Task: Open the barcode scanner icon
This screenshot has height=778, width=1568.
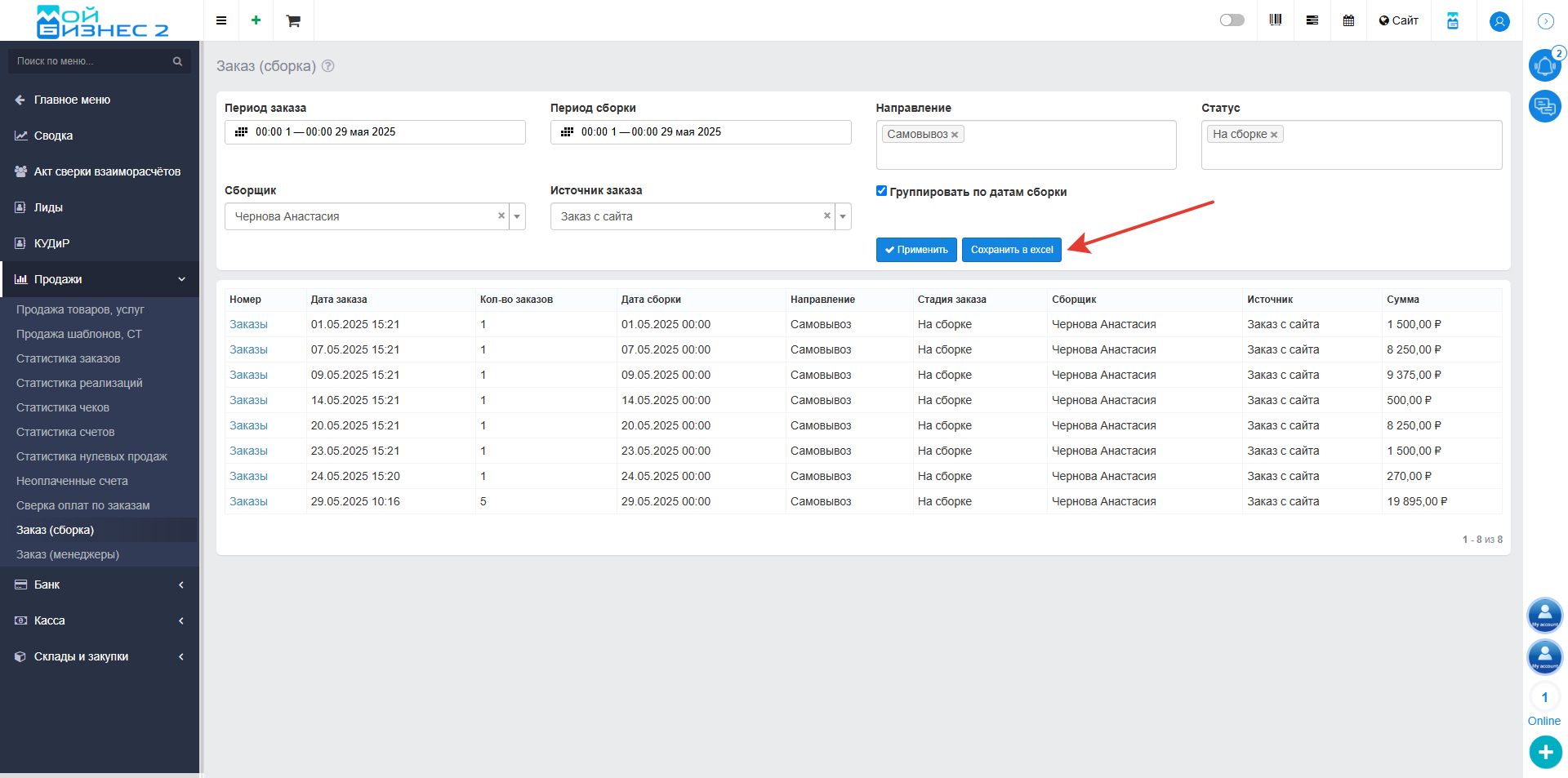Action: (1276, 20)
